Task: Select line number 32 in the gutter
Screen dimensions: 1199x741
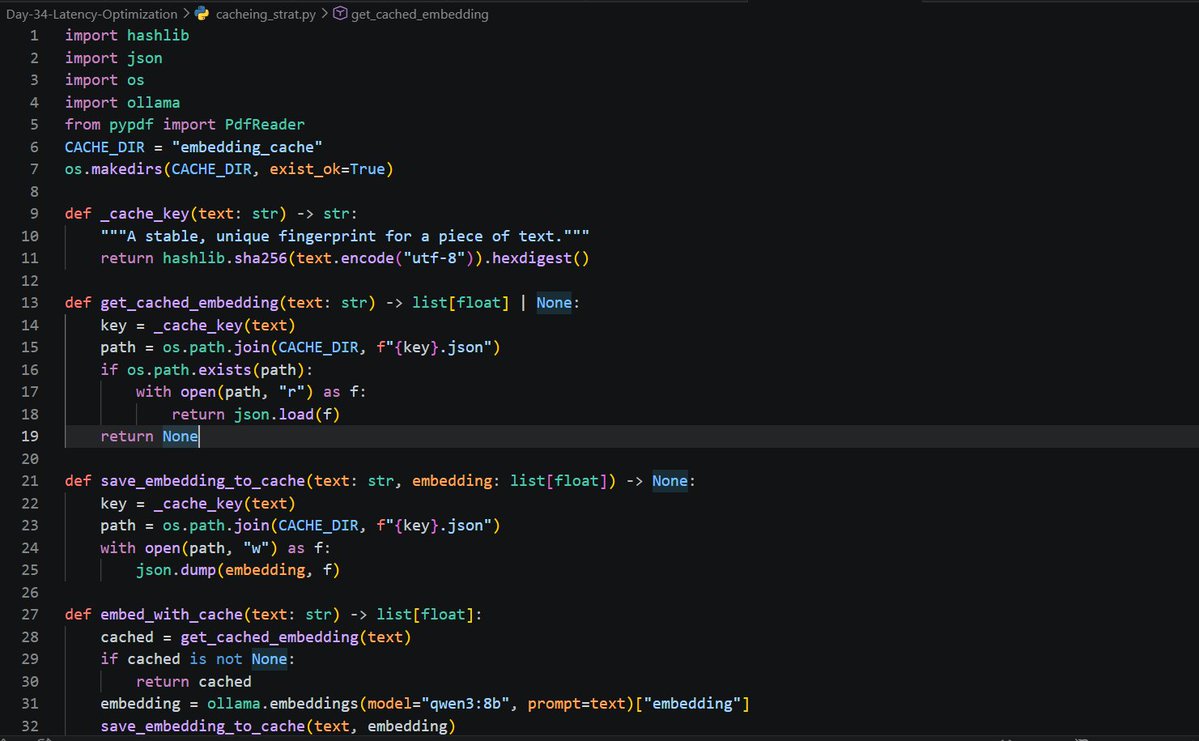Action: (x=30, y=726)
